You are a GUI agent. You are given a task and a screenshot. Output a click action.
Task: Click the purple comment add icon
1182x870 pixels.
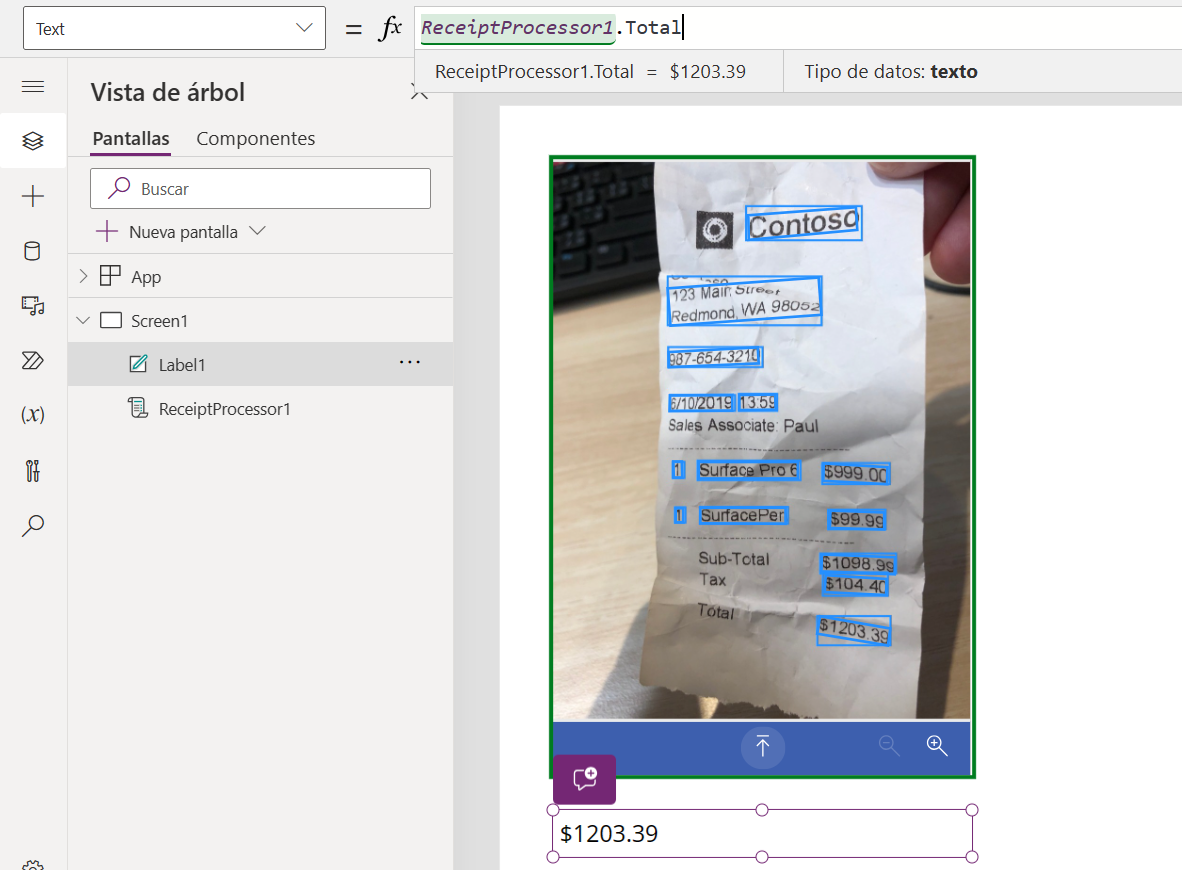[584, 779]
